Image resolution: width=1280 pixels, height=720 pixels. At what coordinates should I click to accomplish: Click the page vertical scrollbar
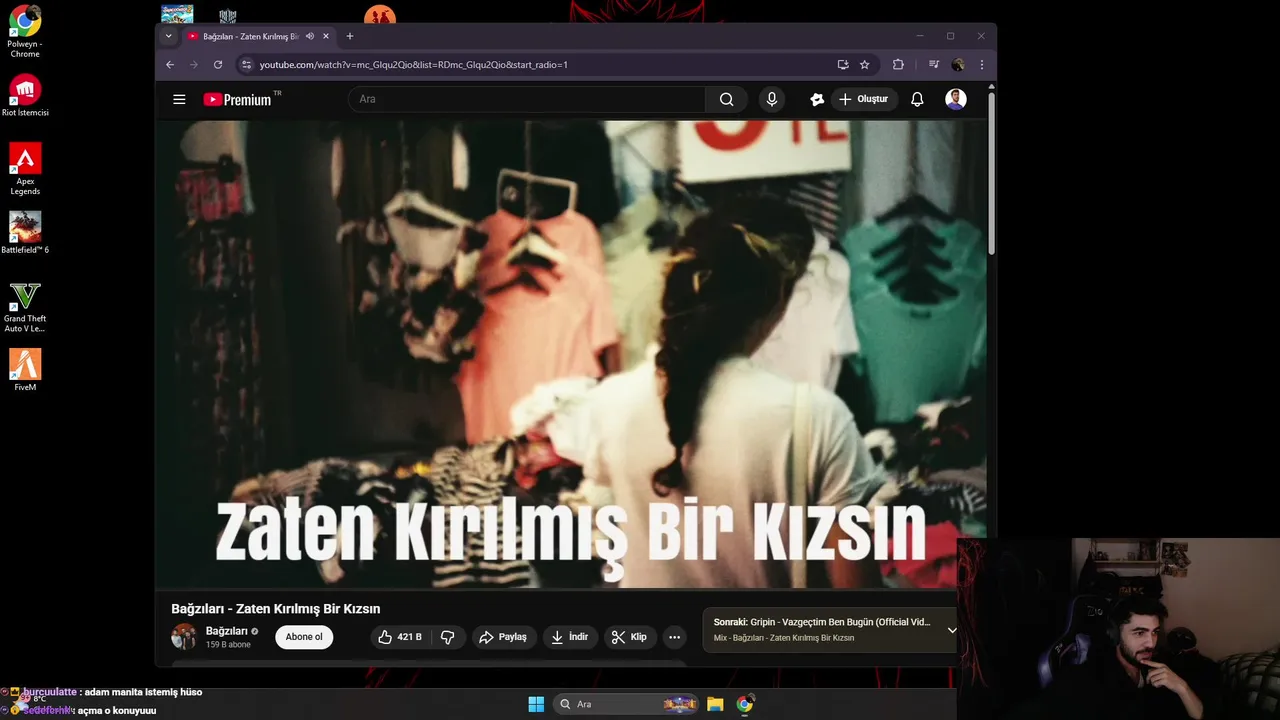(992, 175)
